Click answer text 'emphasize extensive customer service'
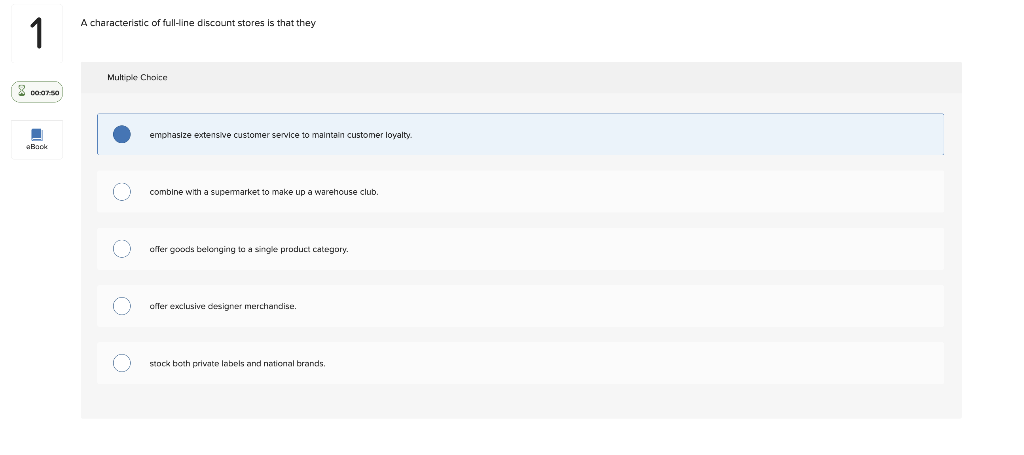The height and width of the screenshot is (455, 1024). (x=281, y=135)
